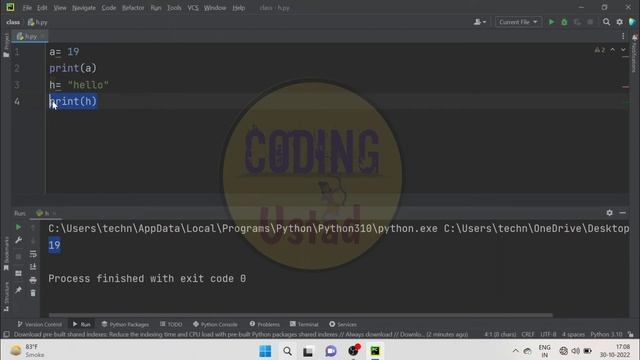
Task: Jump to previous highlighted problem arrow
Action: (x=613, y=50)
